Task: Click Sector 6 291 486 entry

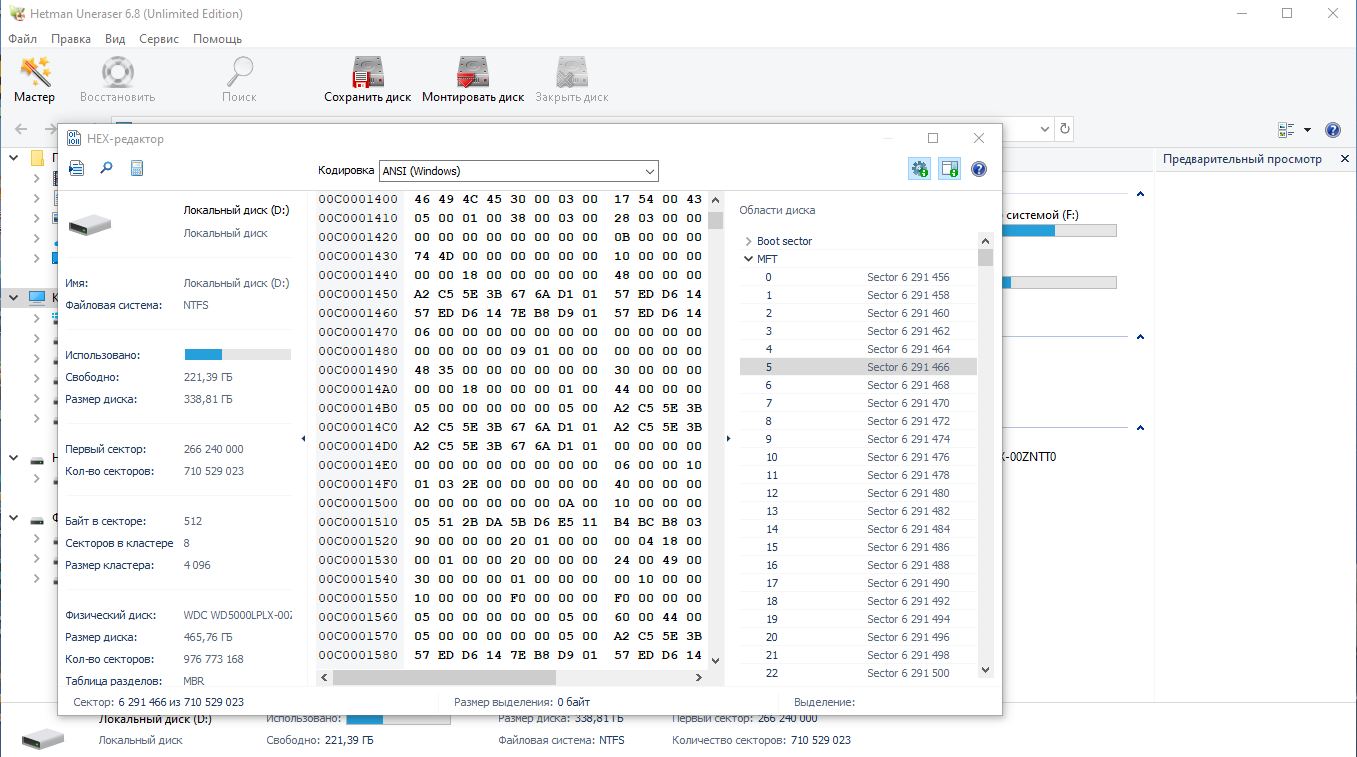Action: coord(908,547)
